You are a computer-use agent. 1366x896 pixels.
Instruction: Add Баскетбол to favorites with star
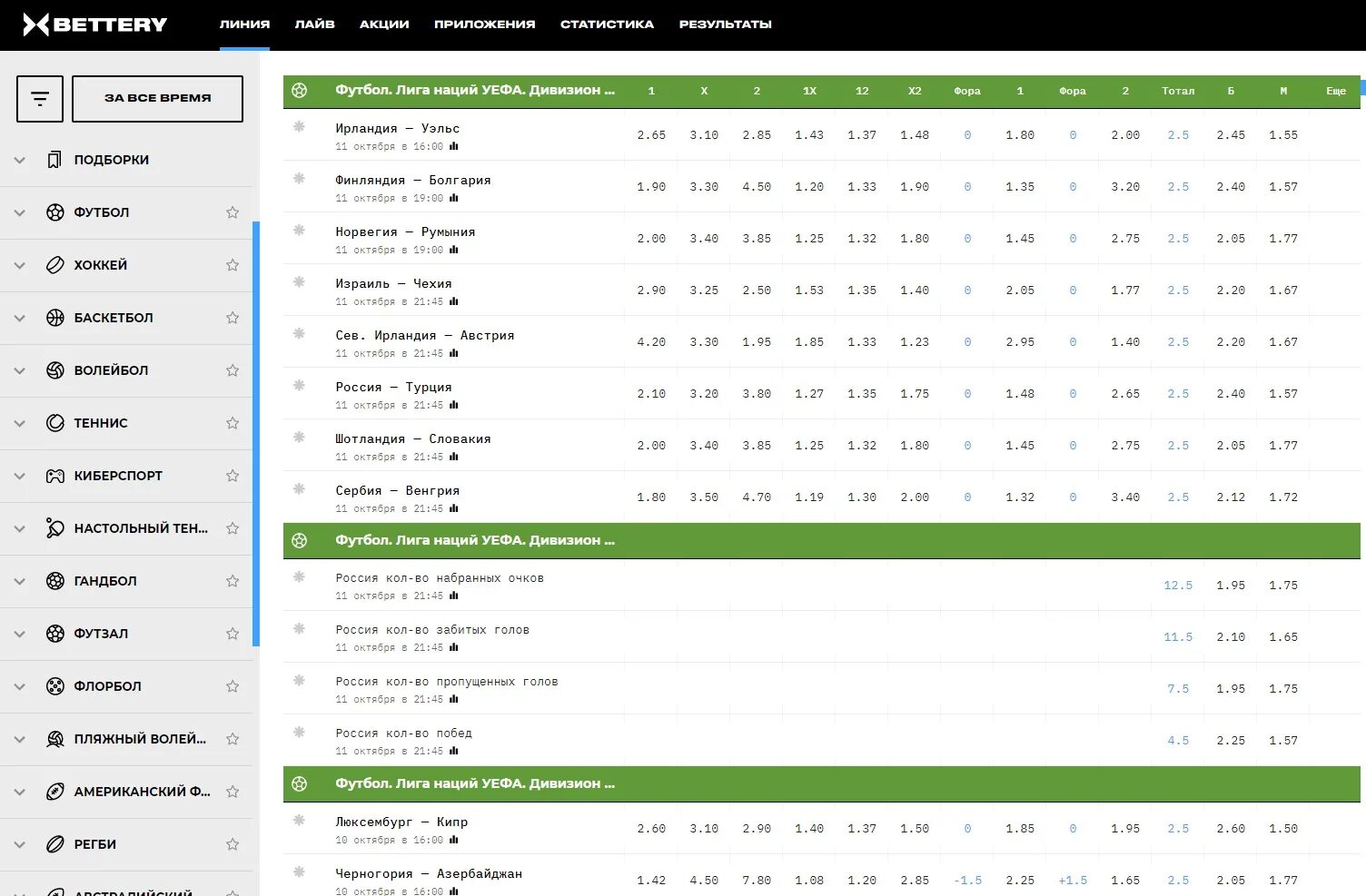coord(233,318)
